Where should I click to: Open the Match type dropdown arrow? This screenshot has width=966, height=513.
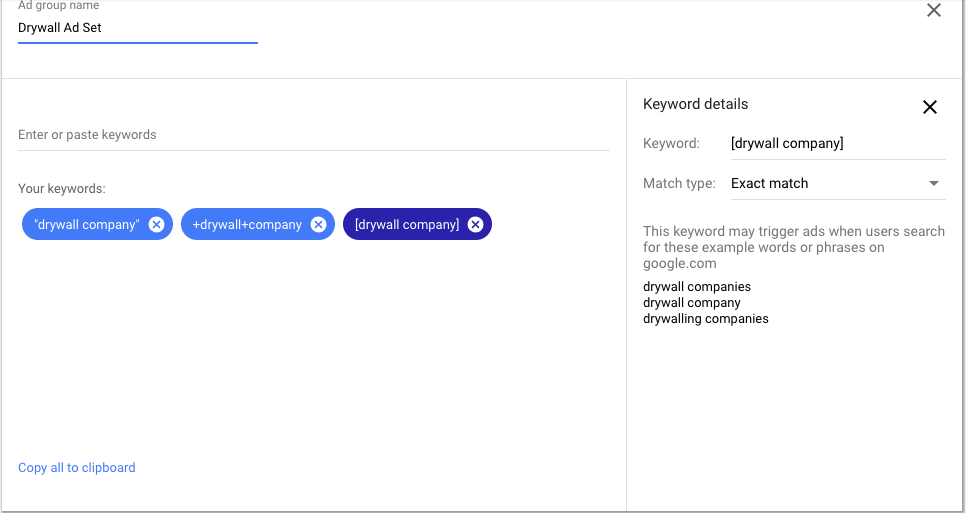coord(934,184)
